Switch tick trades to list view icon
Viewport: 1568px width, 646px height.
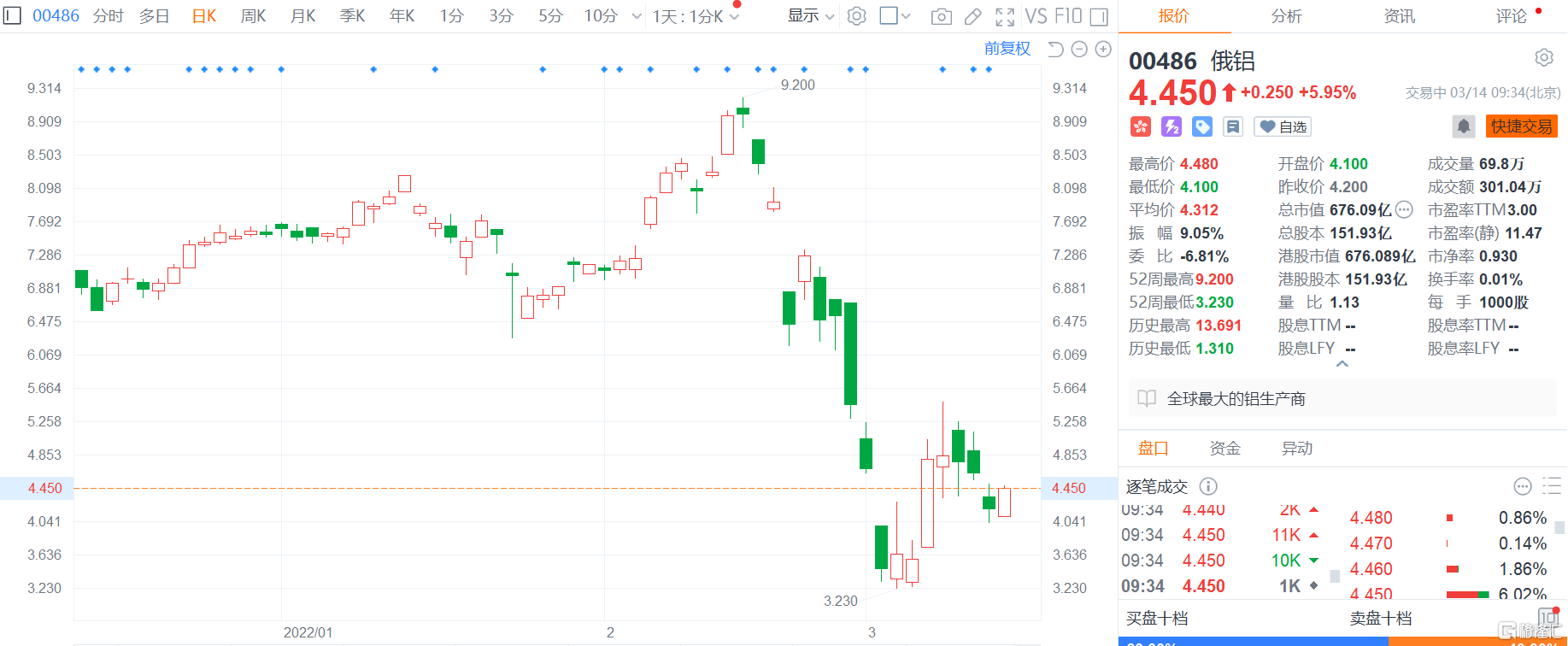[1552, 486]
